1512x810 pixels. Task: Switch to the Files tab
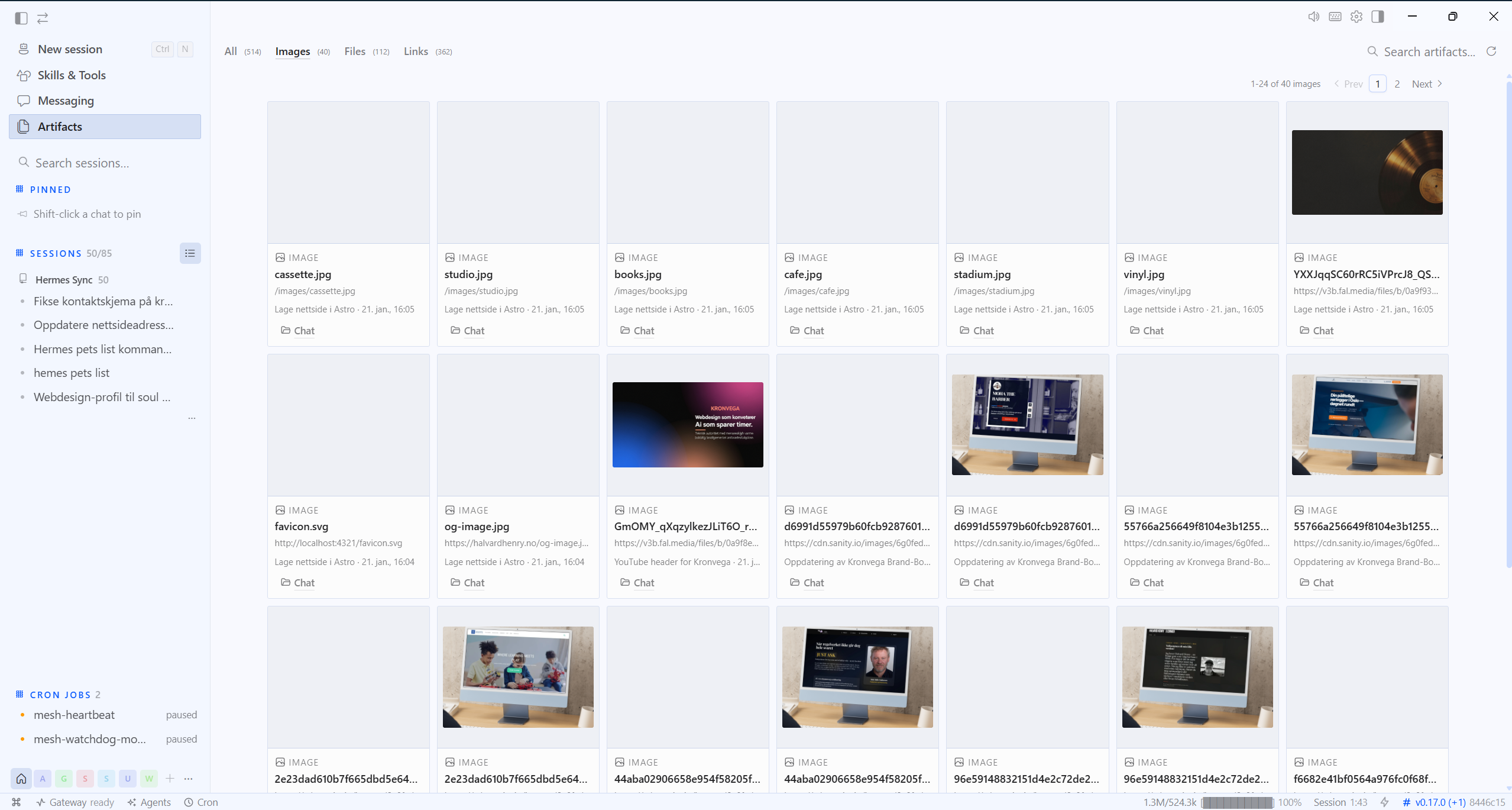point(367,51)
